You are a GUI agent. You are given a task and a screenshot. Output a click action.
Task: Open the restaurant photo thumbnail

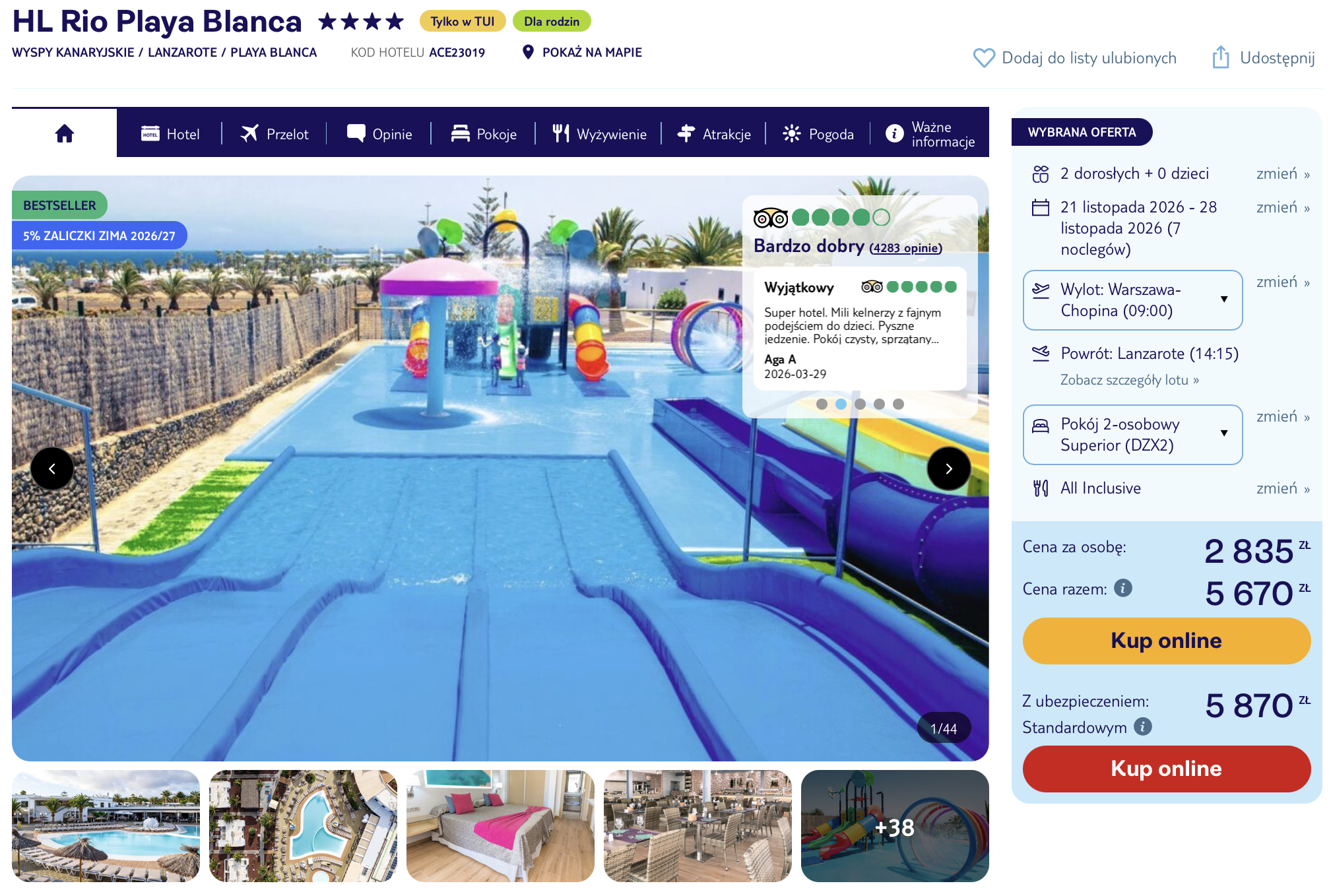pos(698,826)
